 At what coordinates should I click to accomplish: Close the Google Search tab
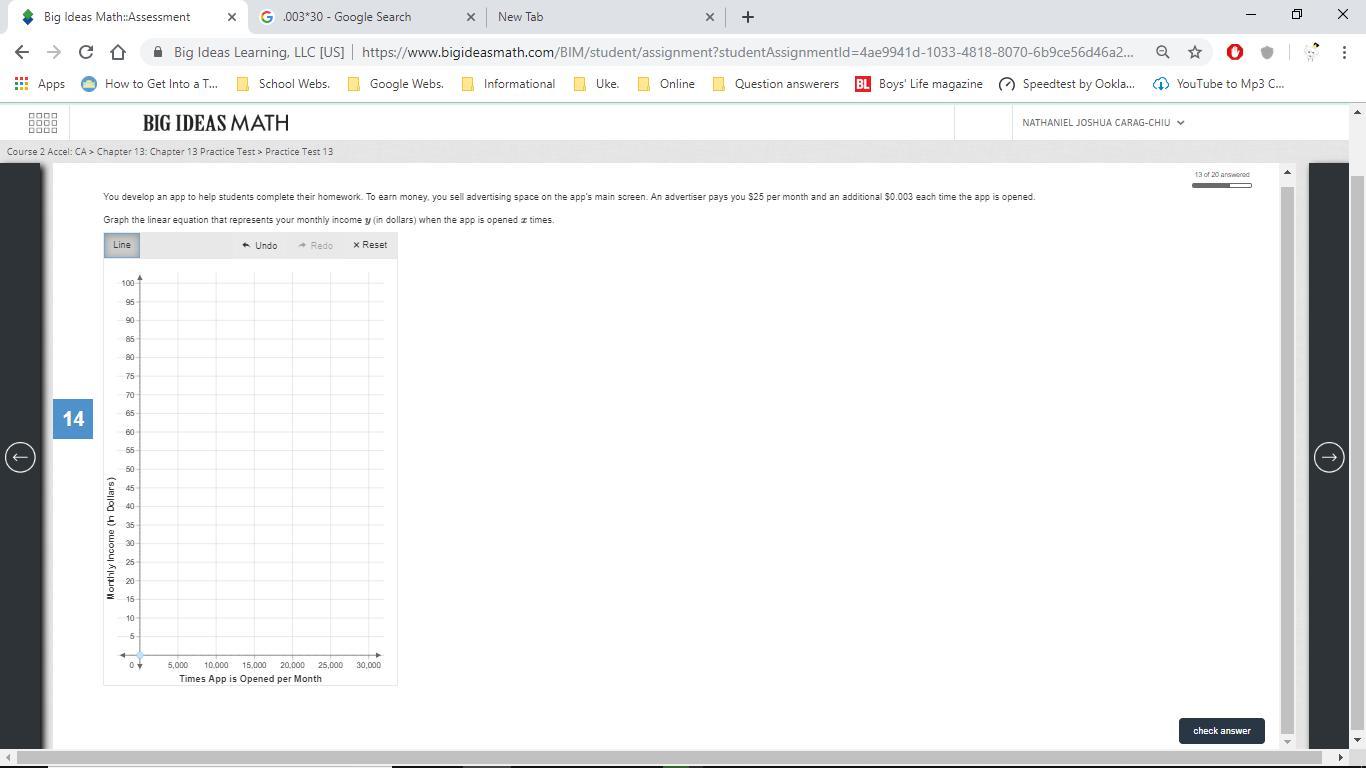[x=471, y=16]
